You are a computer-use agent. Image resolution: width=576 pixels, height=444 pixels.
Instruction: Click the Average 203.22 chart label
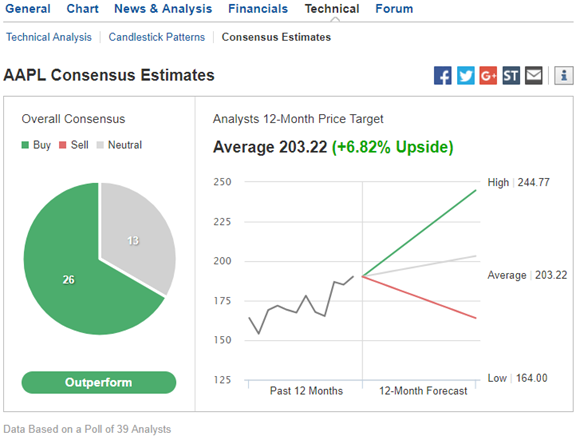pos(527,275)
